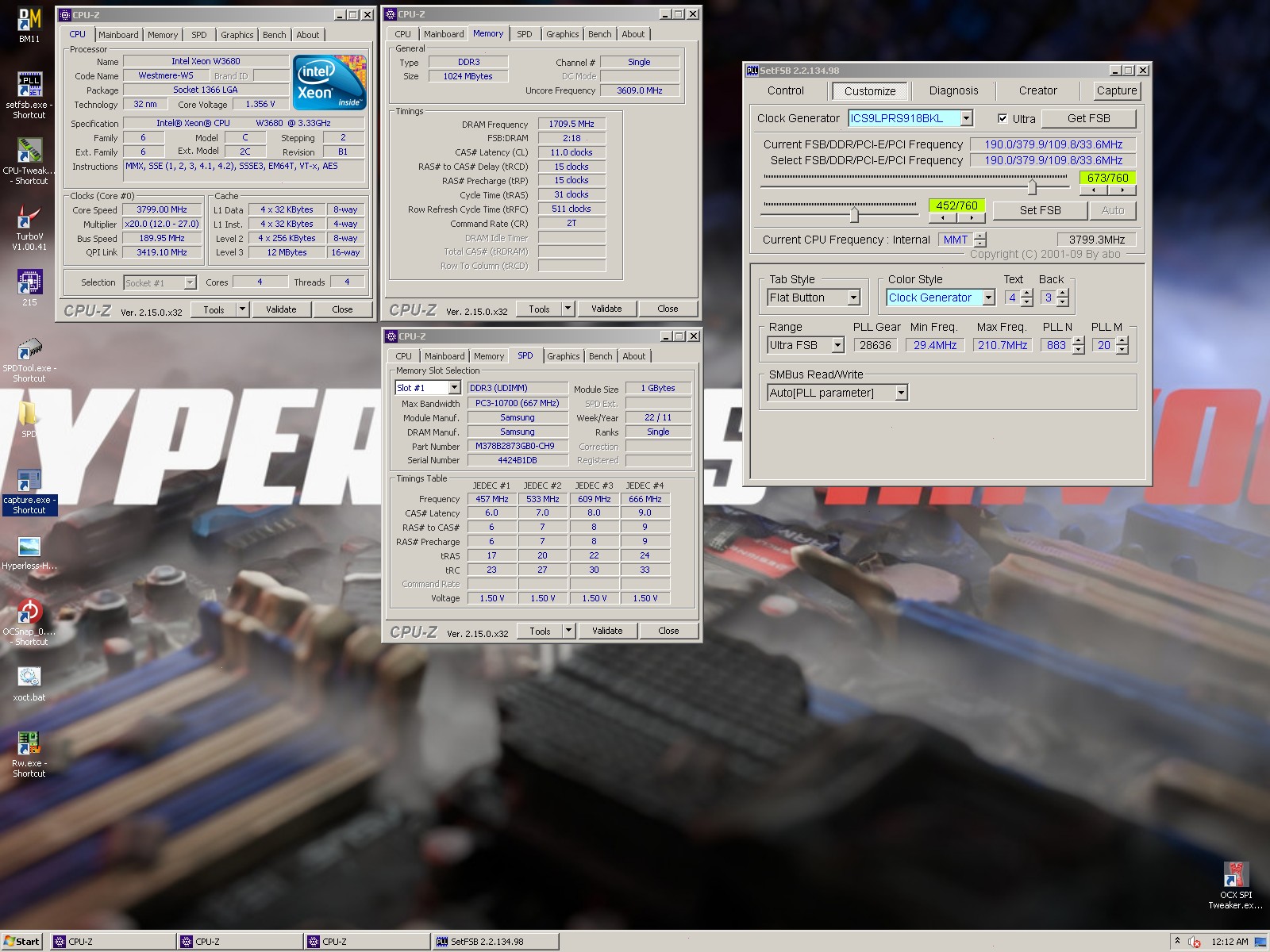Click CPU-Z title icon in SPD window
The width and height of the screenshot is (1270, 952).
pos(391,336)
